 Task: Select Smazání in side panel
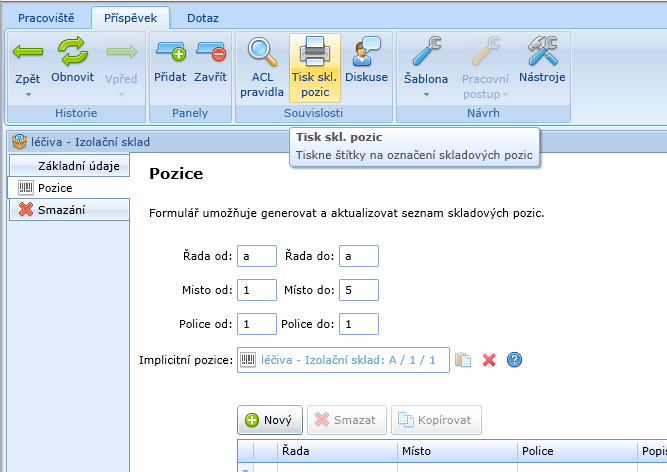coord(68,209)
